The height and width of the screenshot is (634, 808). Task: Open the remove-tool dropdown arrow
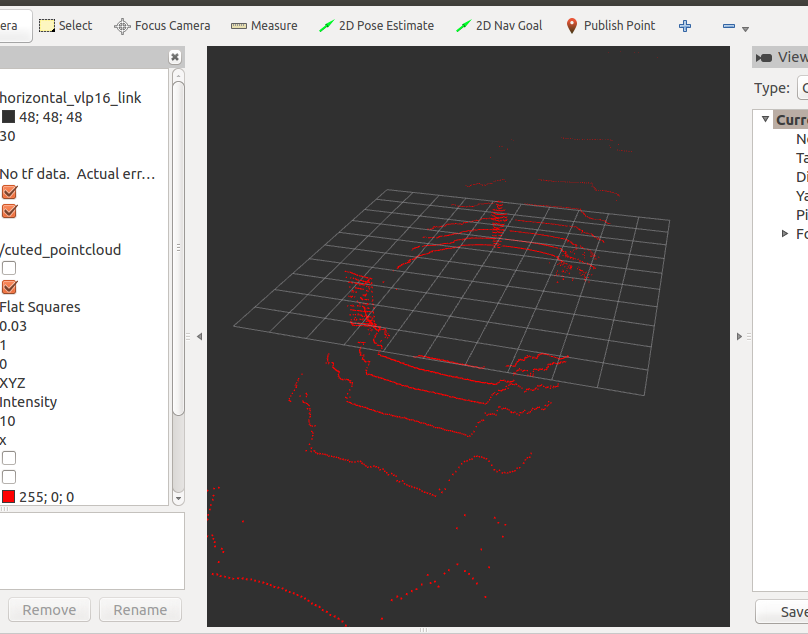tap(745, 29)
